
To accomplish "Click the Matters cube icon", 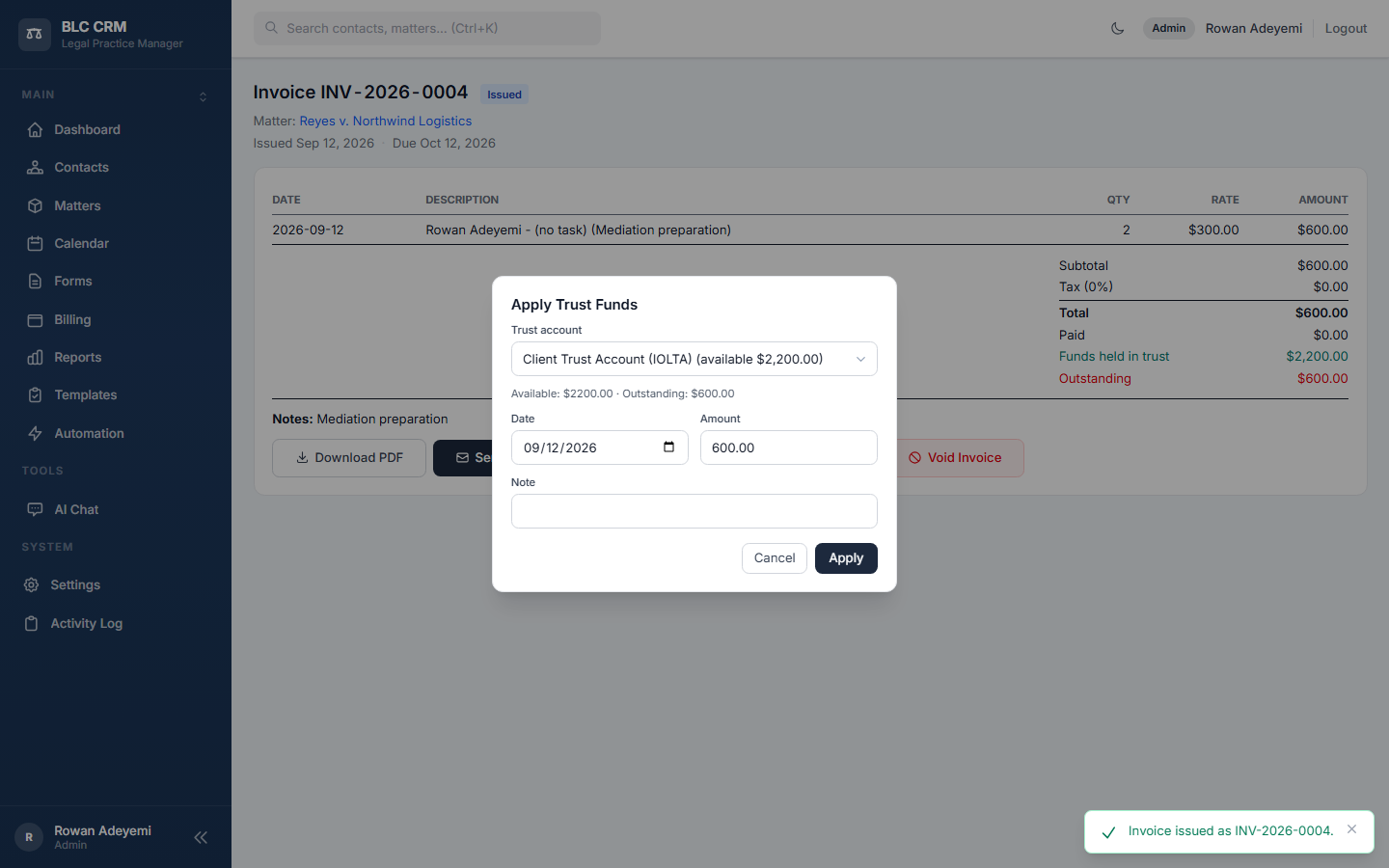I will [x=36, y=206].
